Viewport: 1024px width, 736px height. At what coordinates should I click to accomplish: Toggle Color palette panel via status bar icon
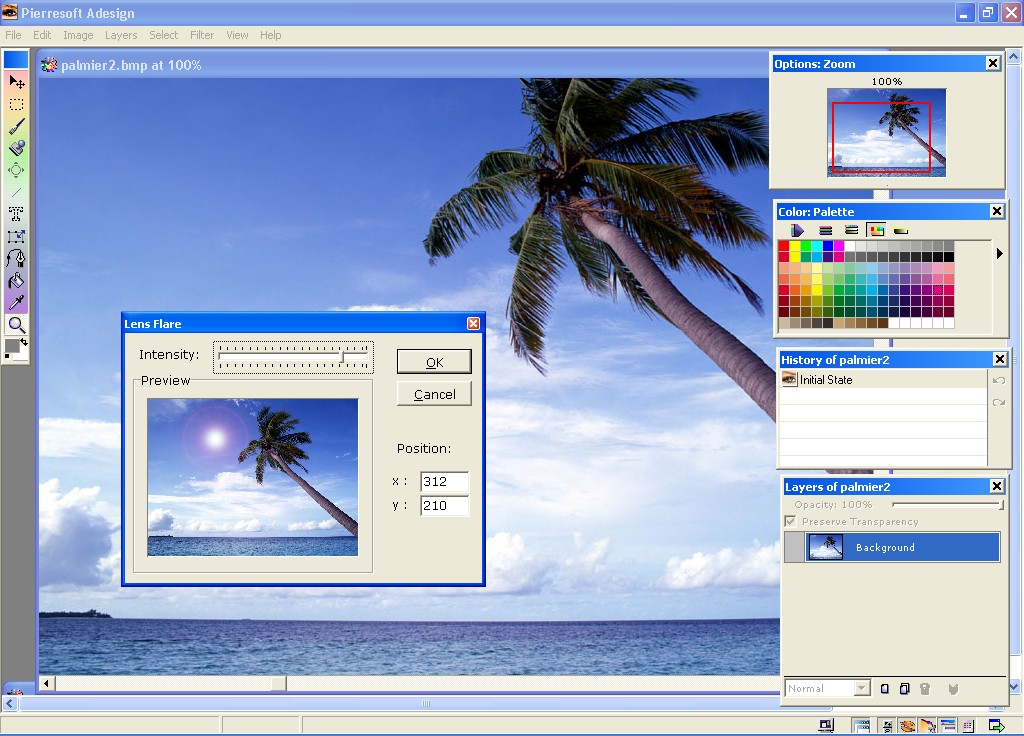tap(907, 726)
